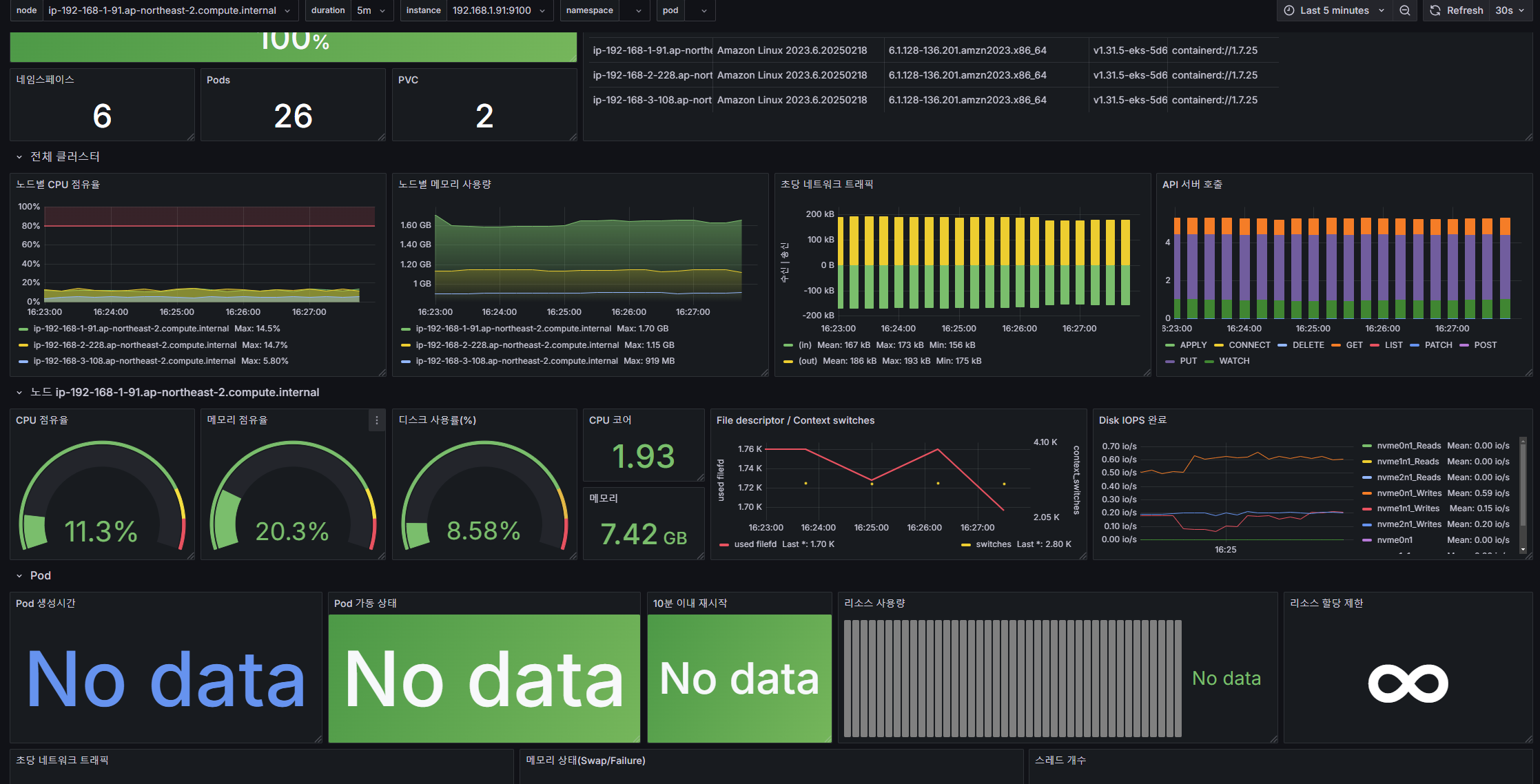Click the clock icon in time picker
Viewport: 1540px width, 784px height.
pyautogui.click(x=1289, y=10)
